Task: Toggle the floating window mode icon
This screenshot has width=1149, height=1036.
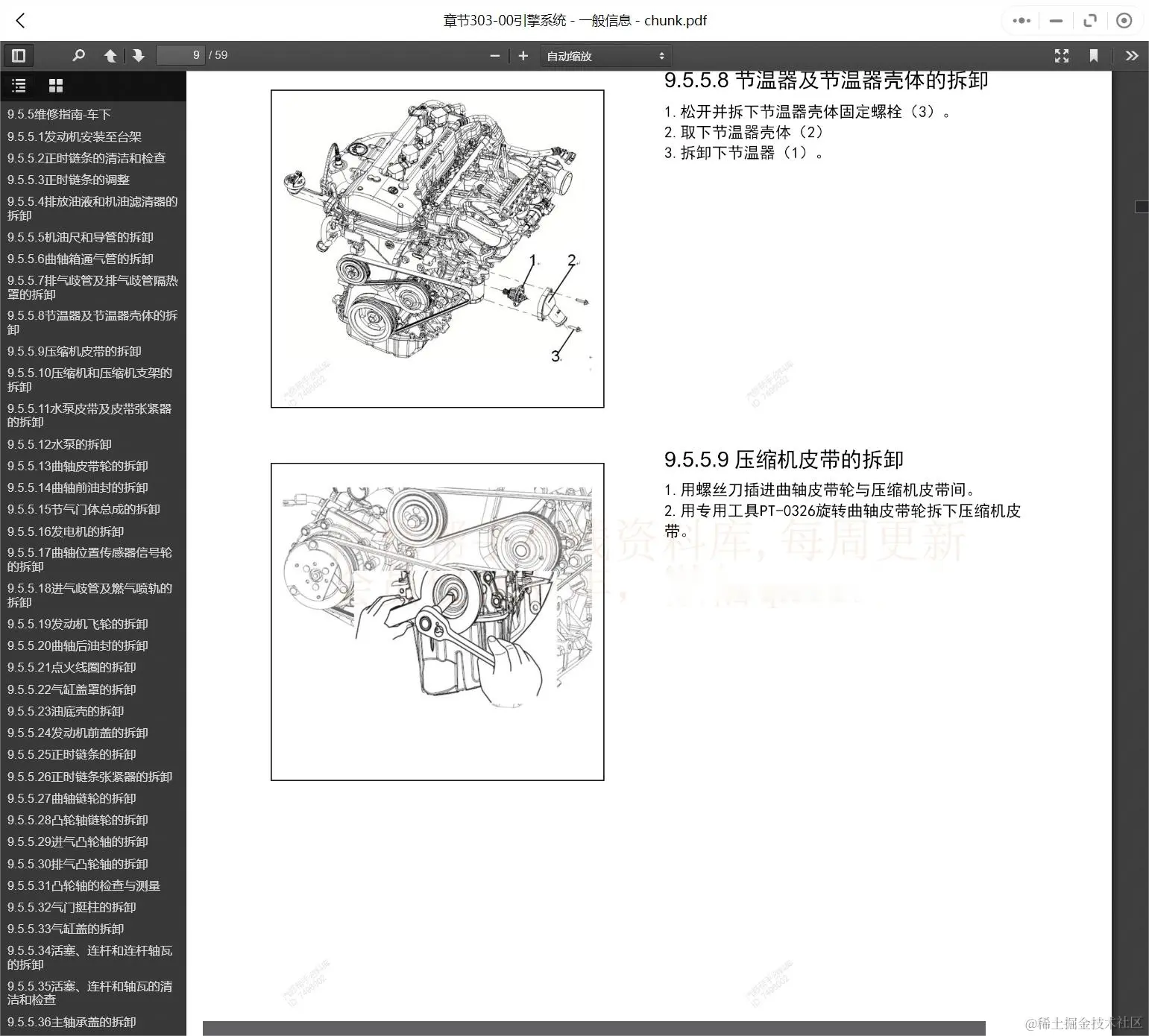Action: (x=1090, y=20)
